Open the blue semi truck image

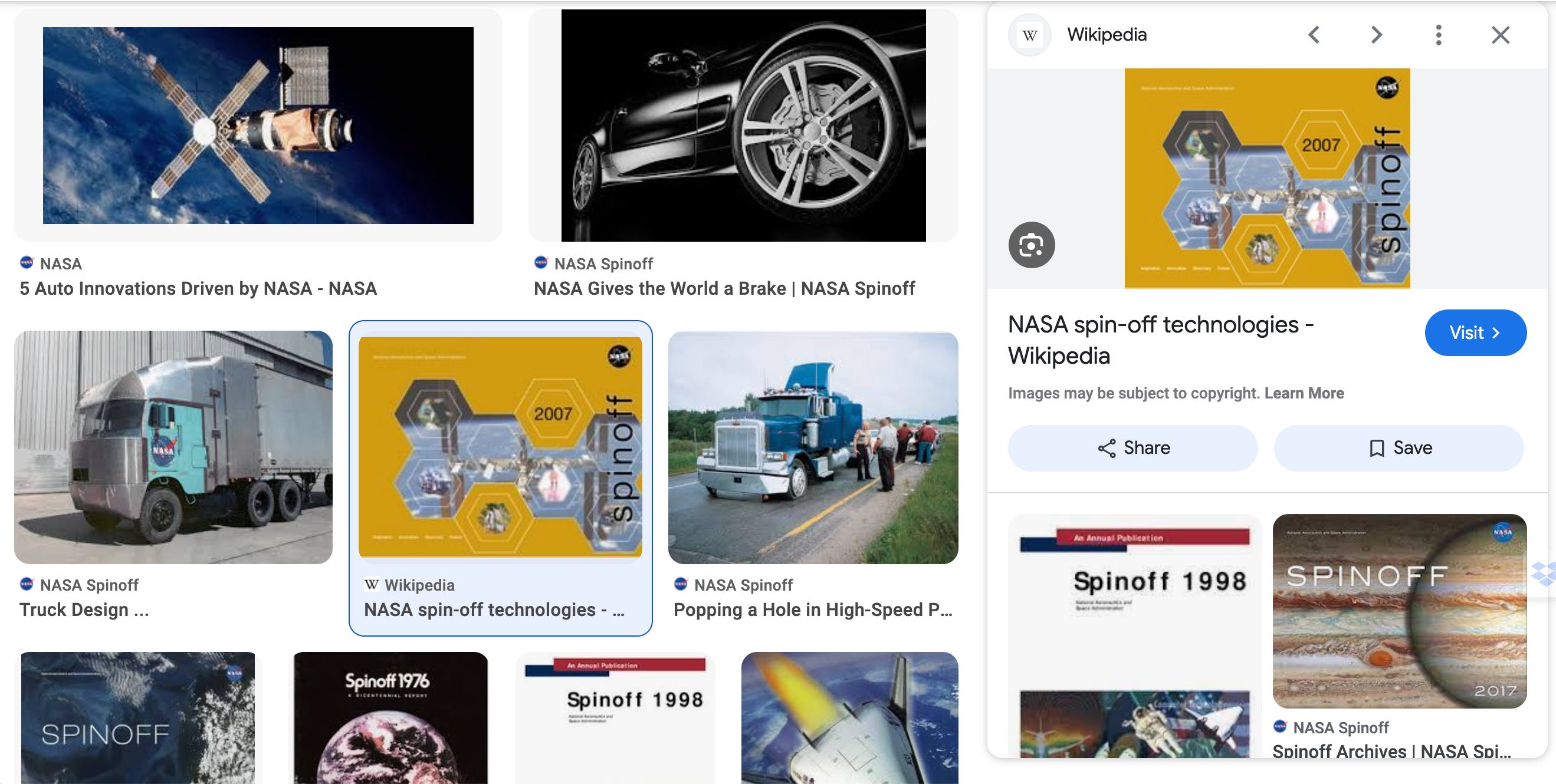pos(813,447)
